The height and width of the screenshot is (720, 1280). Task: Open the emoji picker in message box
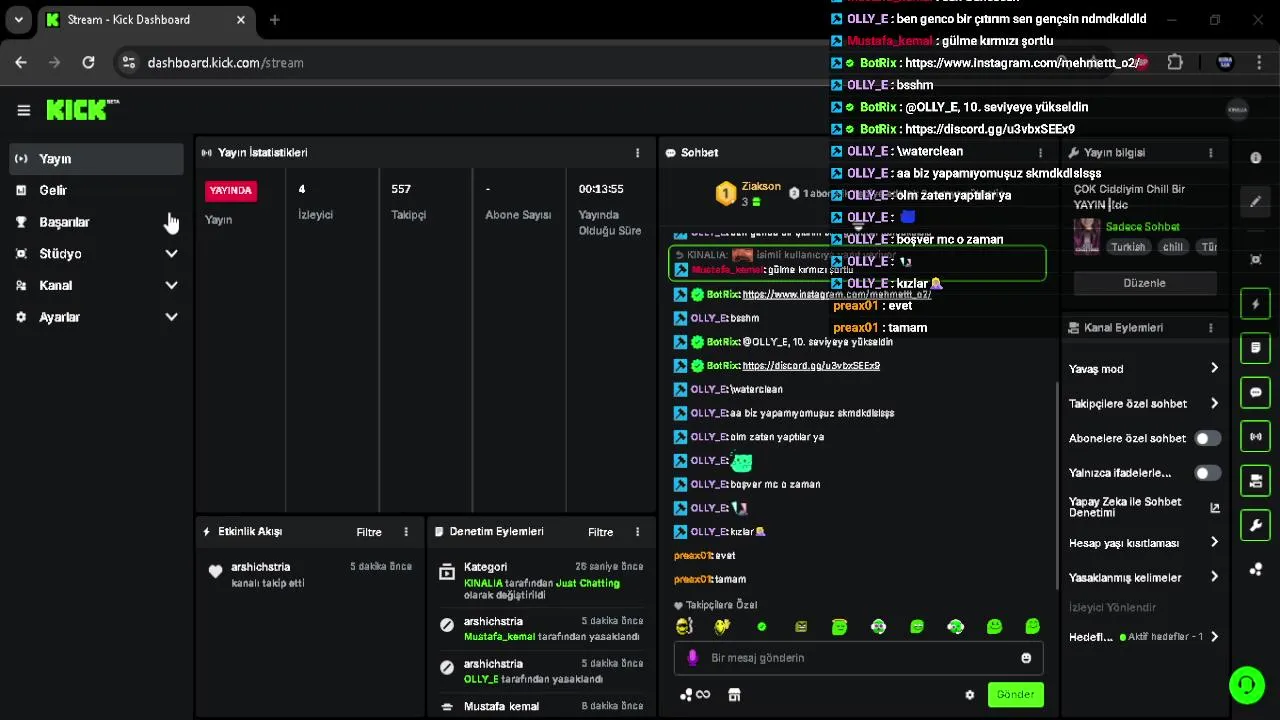coord(1026,658)
